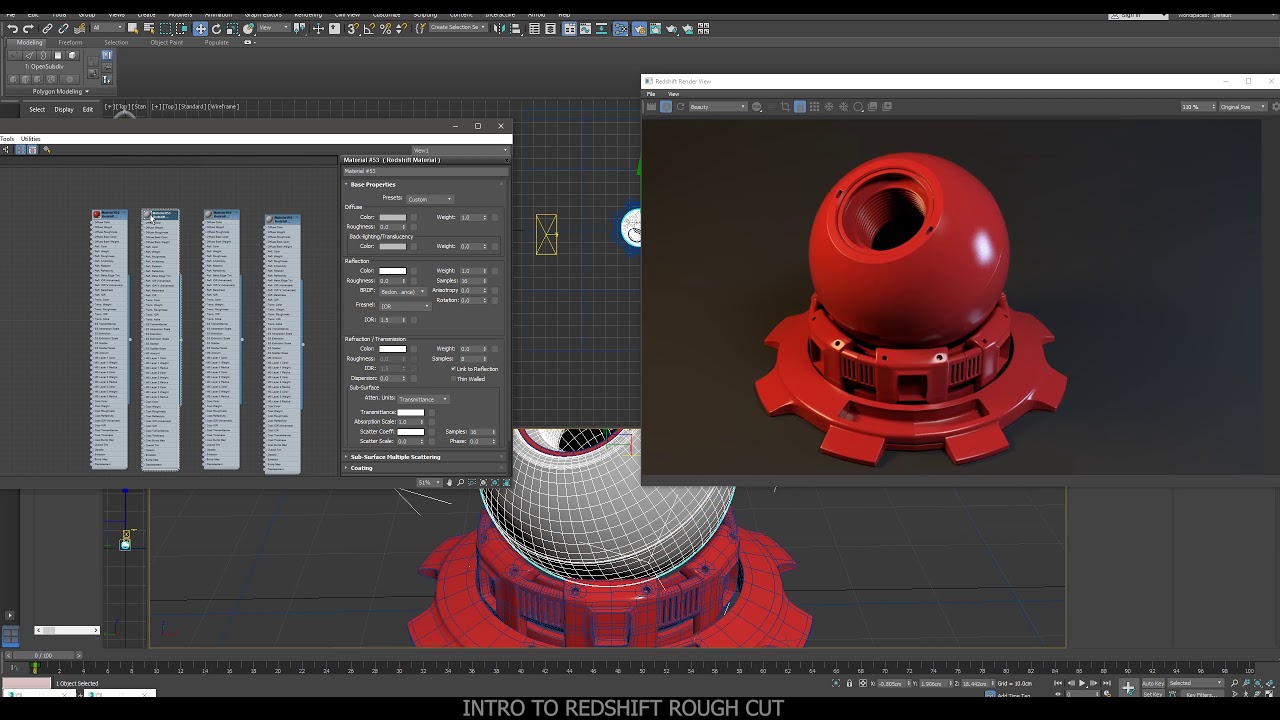
Task: Click the Diffuse Color swatch
Action: click(392, 218)
